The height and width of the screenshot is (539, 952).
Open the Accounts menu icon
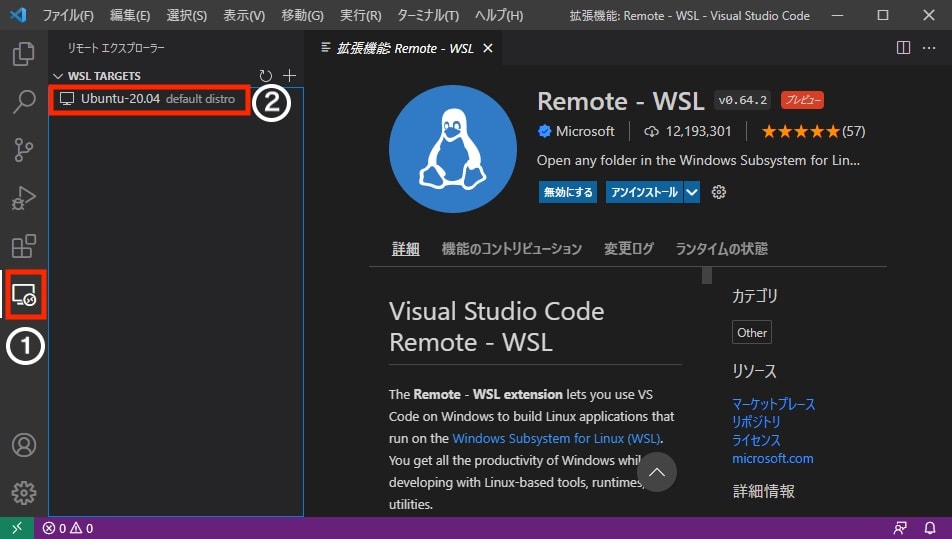(24, 445)
